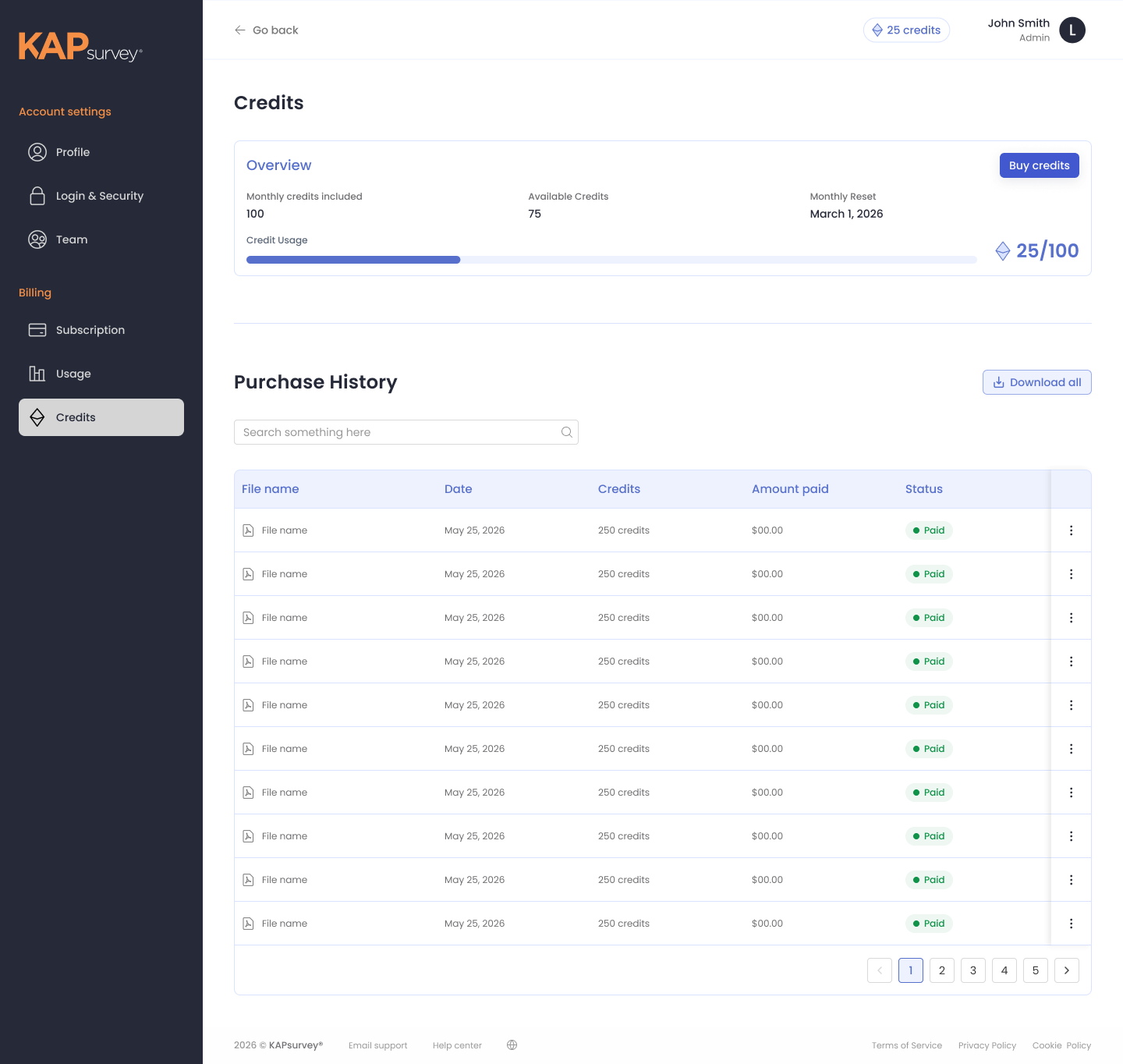Click the PDF file icon in the last row

(x=248, y=924)
